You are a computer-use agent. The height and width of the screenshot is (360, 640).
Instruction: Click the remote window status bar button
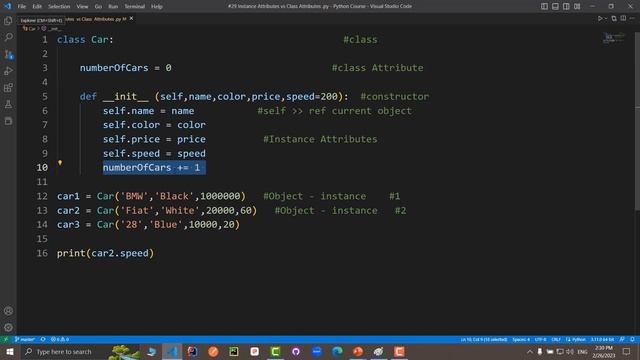coord(5,340)
